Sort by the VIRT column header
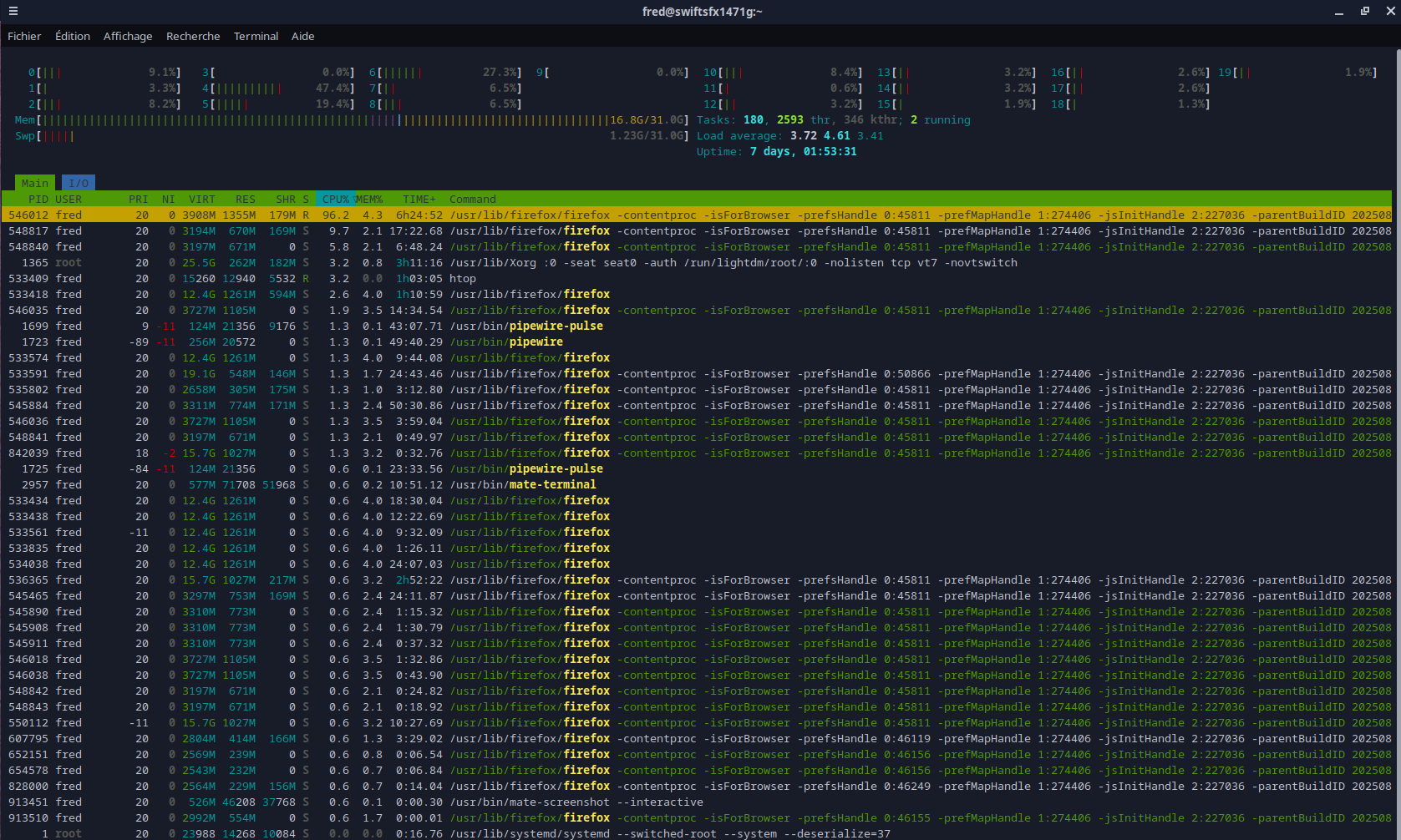The image size is (1401, 840). point(202,200)
